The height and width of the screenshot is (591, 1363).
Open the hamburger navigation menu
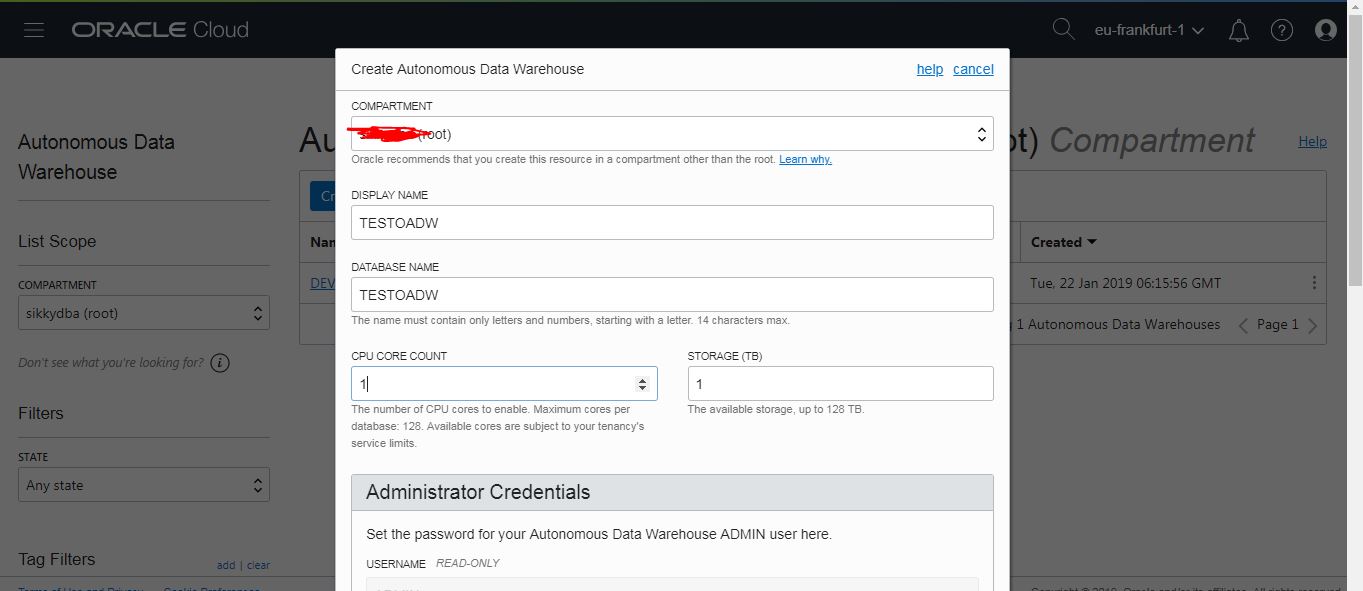coord(34,30)
